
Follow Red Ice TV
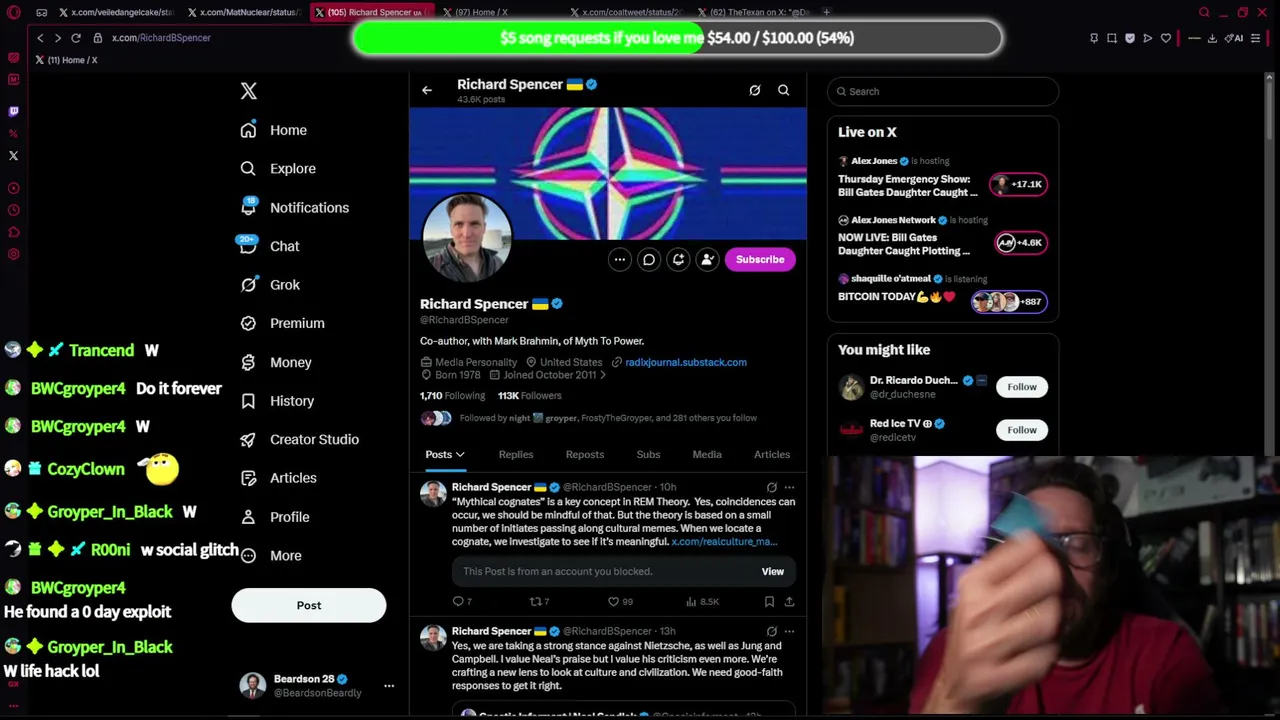tap(1022, 430)
